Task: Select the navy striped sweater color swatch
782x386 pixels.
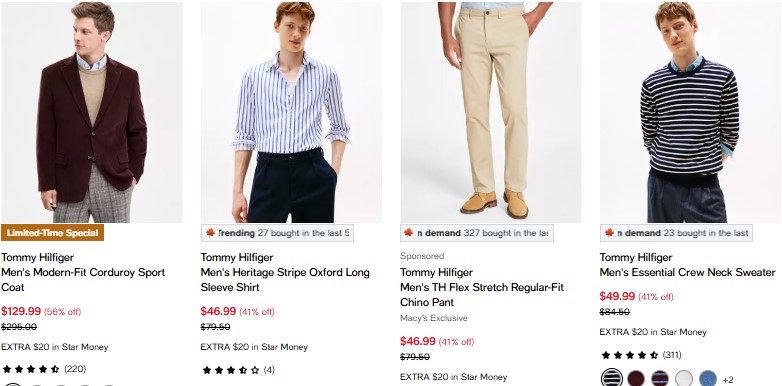Action: [x=611, y=378]
